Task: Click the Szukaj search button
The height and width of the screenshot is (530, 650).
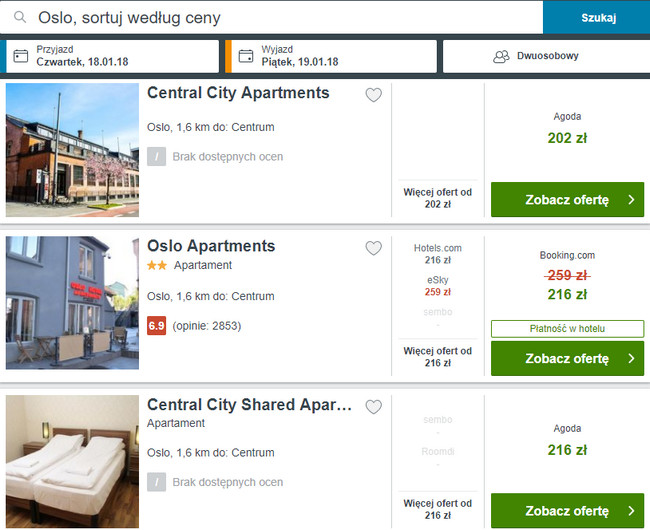Action: click(597, 17)
